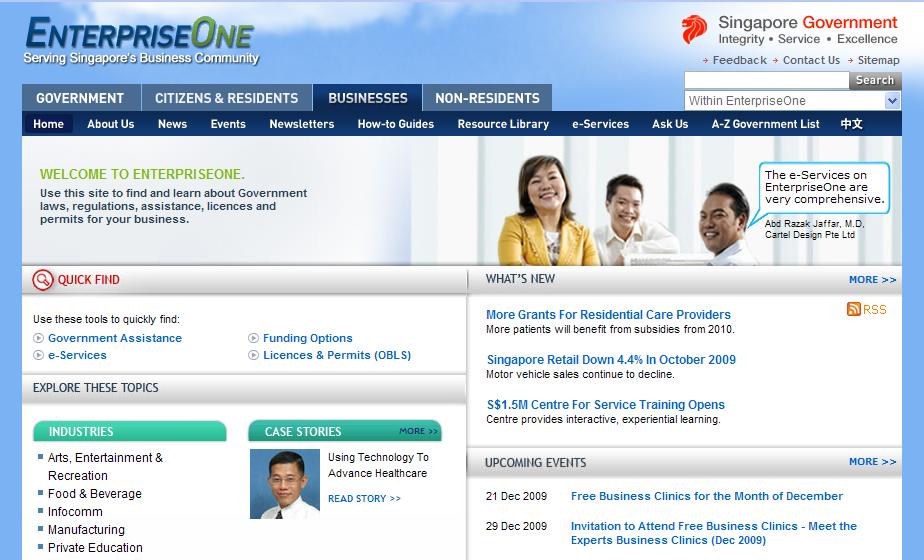The image size is (924, 560).
Task: Go to Home in navigation bar
Action: click(48, 124)
